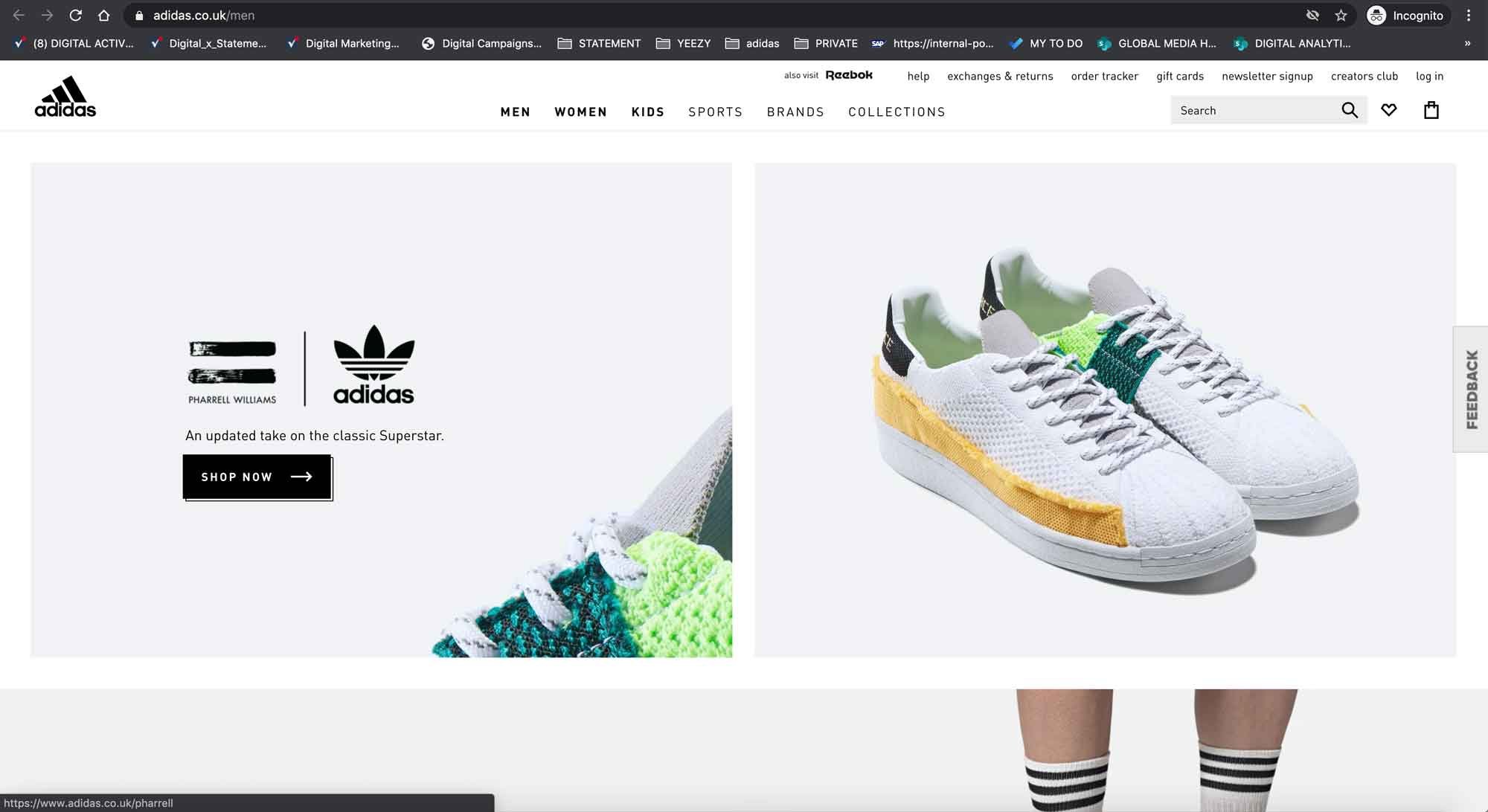Click the adidas Originals trefoil logo
Screen dimensions: 1488x812
(x=373, y=364)
